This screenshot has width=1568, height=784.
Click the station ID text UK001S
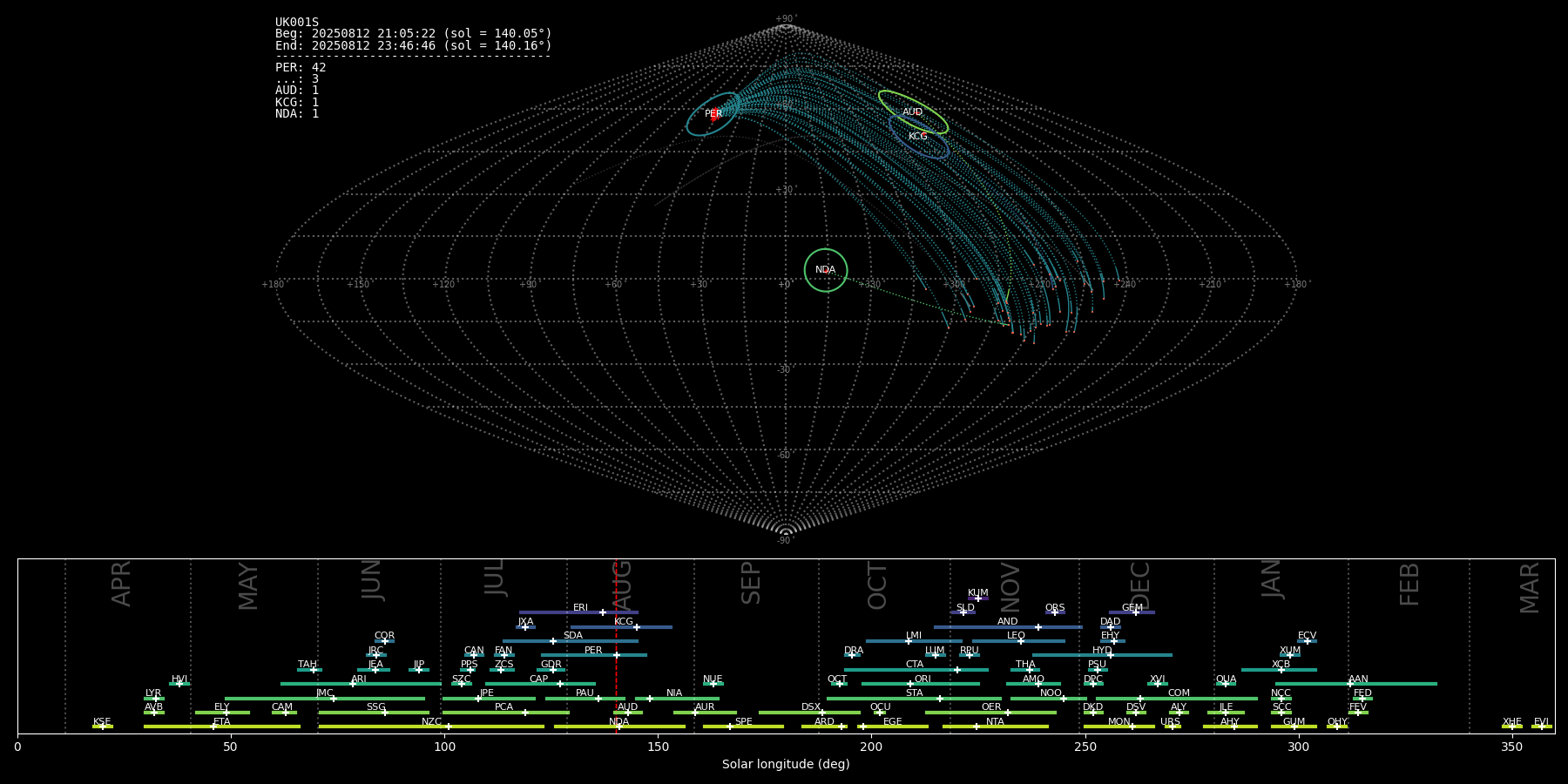tap(297, 23)
